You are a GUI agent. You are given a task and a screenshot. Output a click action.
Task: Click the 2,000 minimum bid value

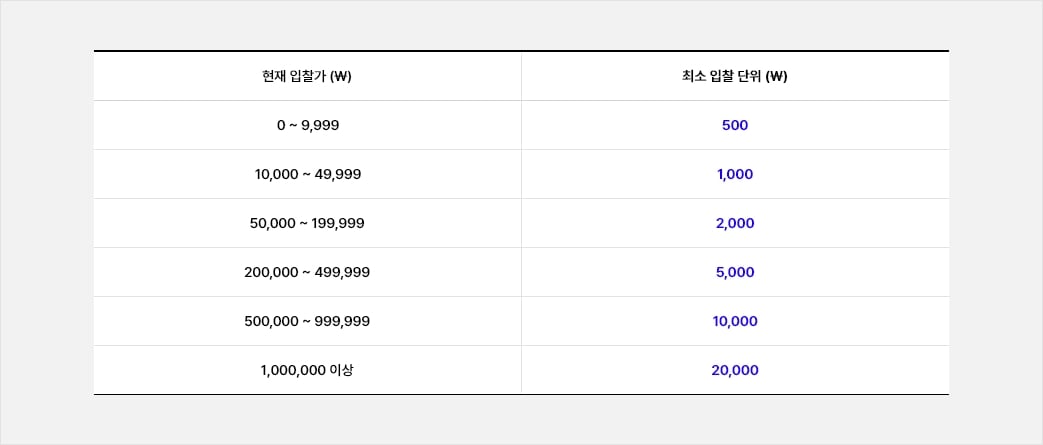point(734,223)
